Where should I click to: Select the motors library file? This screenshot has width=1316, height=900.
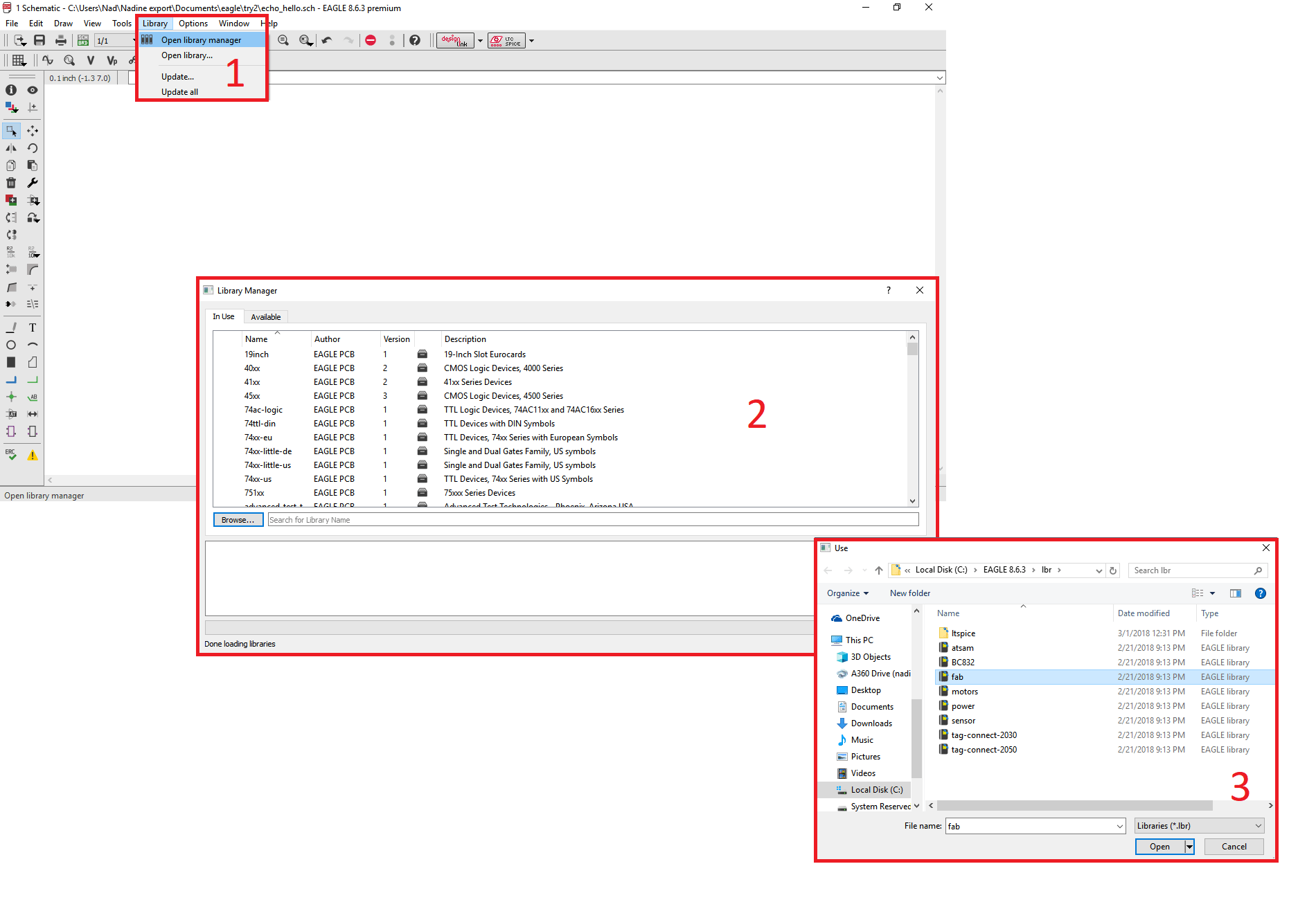1105,692
